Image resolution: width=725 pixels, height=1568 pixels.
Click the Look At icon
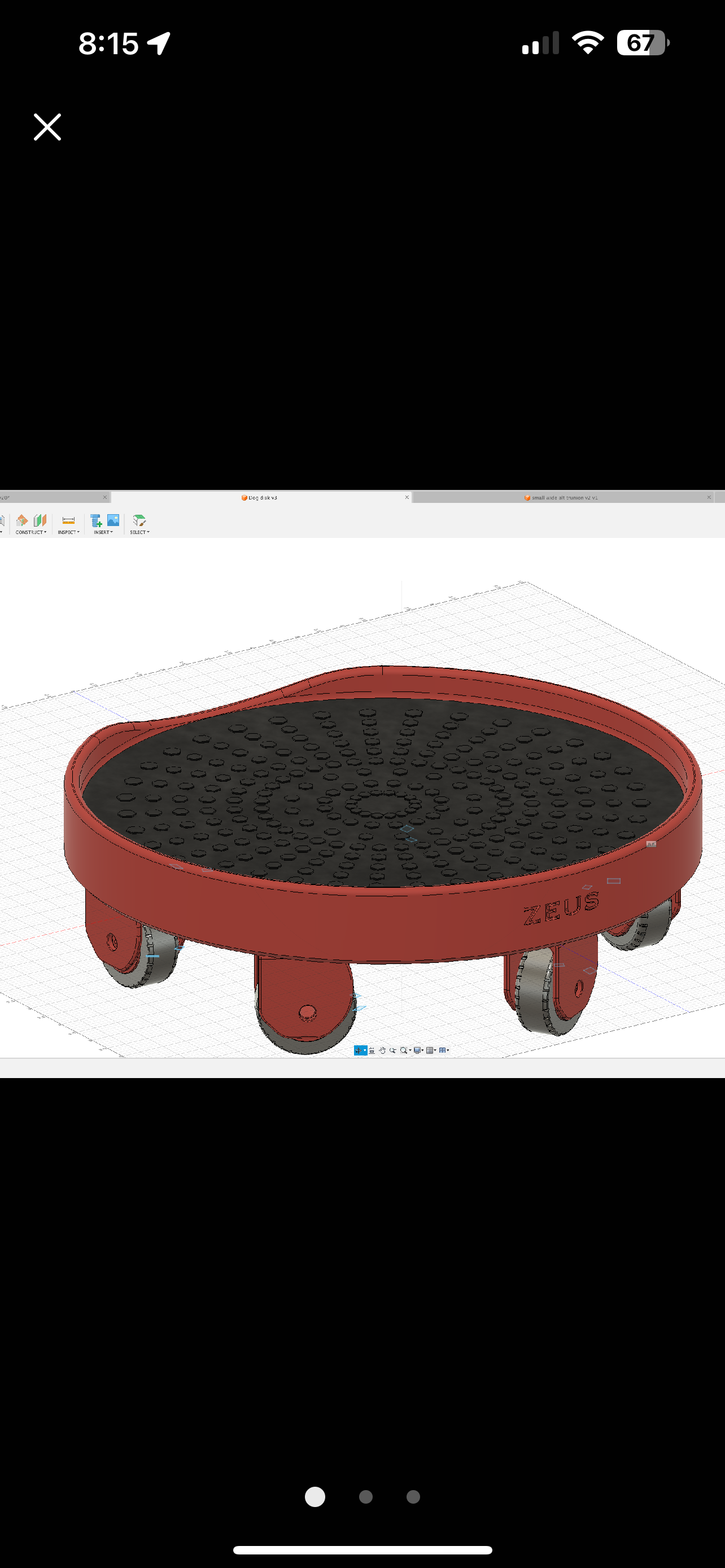(372, 1050)
